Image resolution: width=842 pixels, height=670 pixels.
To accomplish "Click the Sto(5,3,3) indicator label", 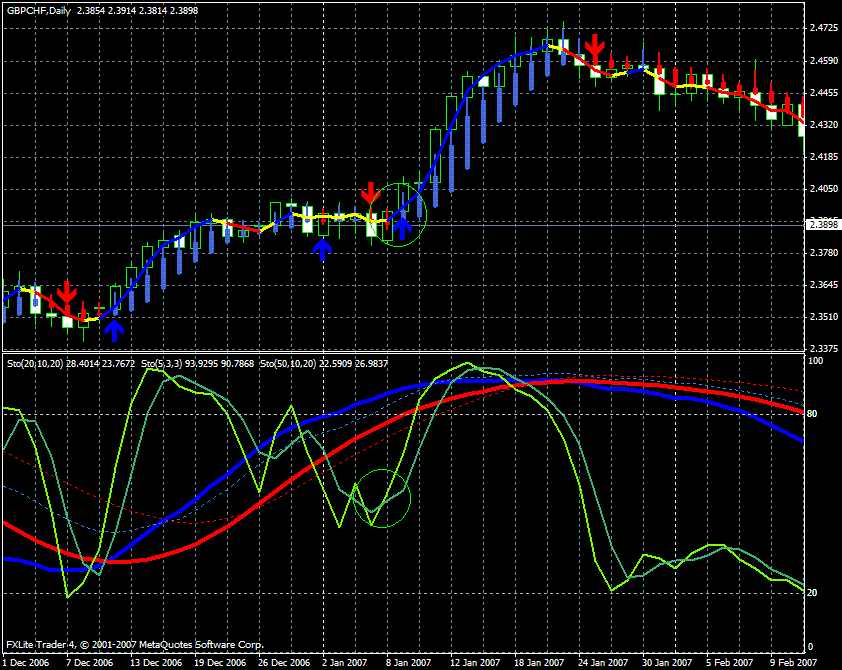I will (x=162, y=363).
